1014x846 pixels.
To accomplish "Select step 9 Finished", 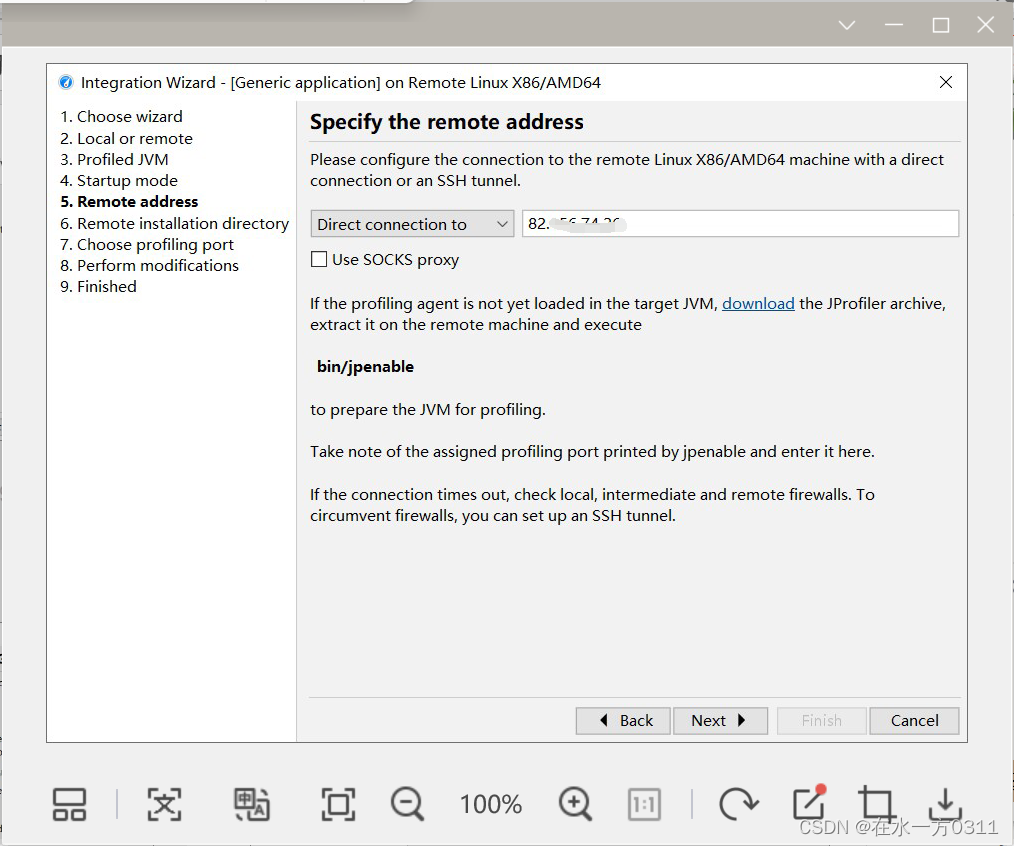I will pyautogui.click(x=98, y=287).
